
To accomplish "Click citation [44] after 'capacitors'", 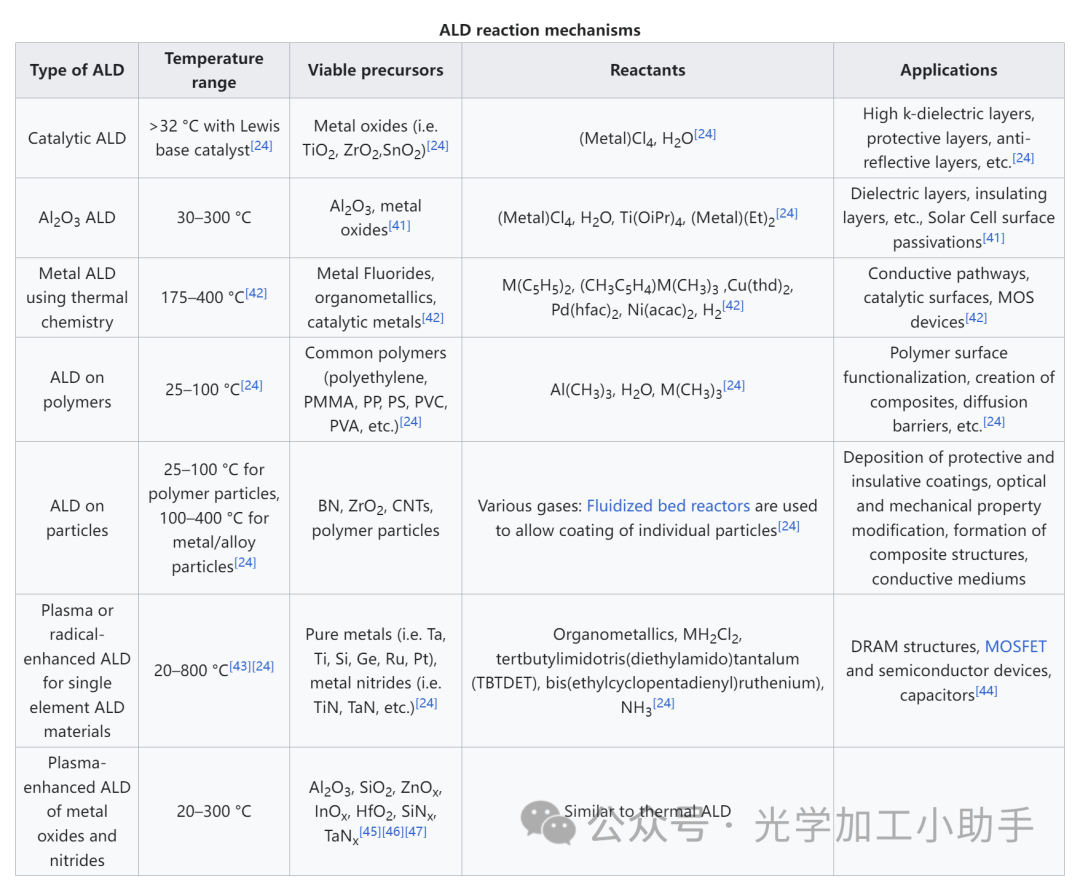I will 986,691.
